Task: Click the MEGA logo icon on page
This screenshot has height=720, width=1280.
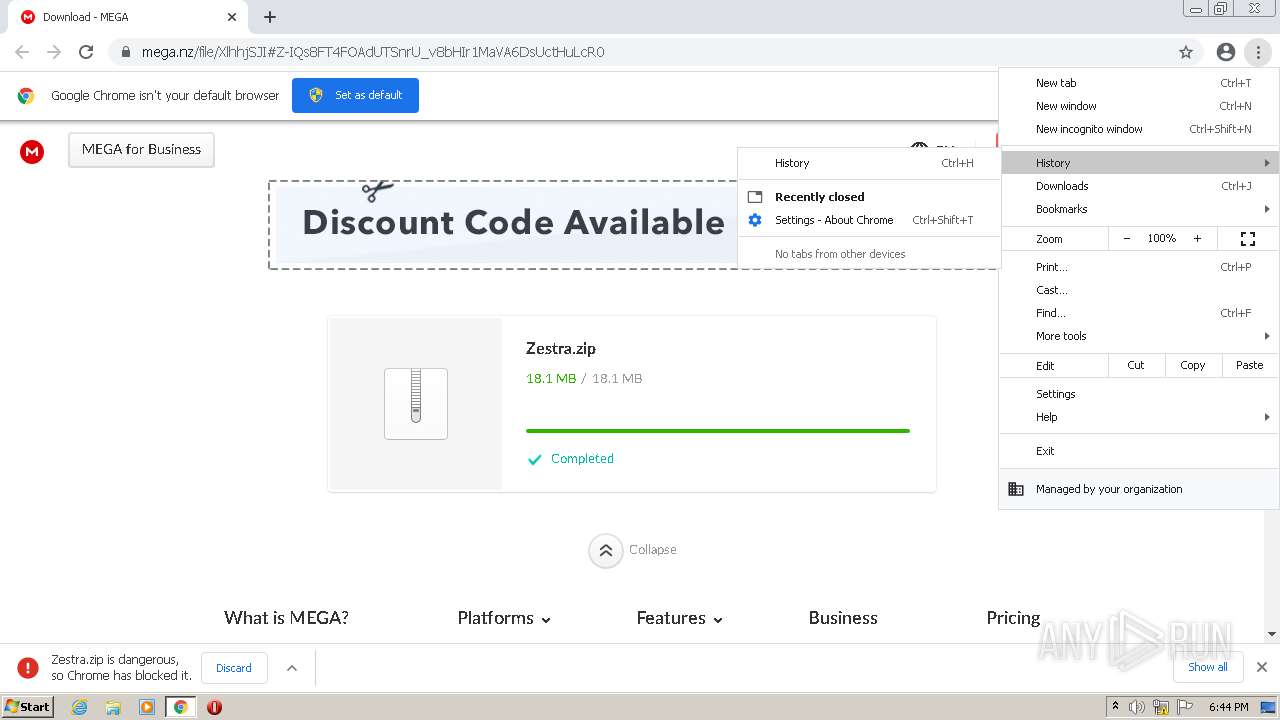Action: [x=32, y=151]
